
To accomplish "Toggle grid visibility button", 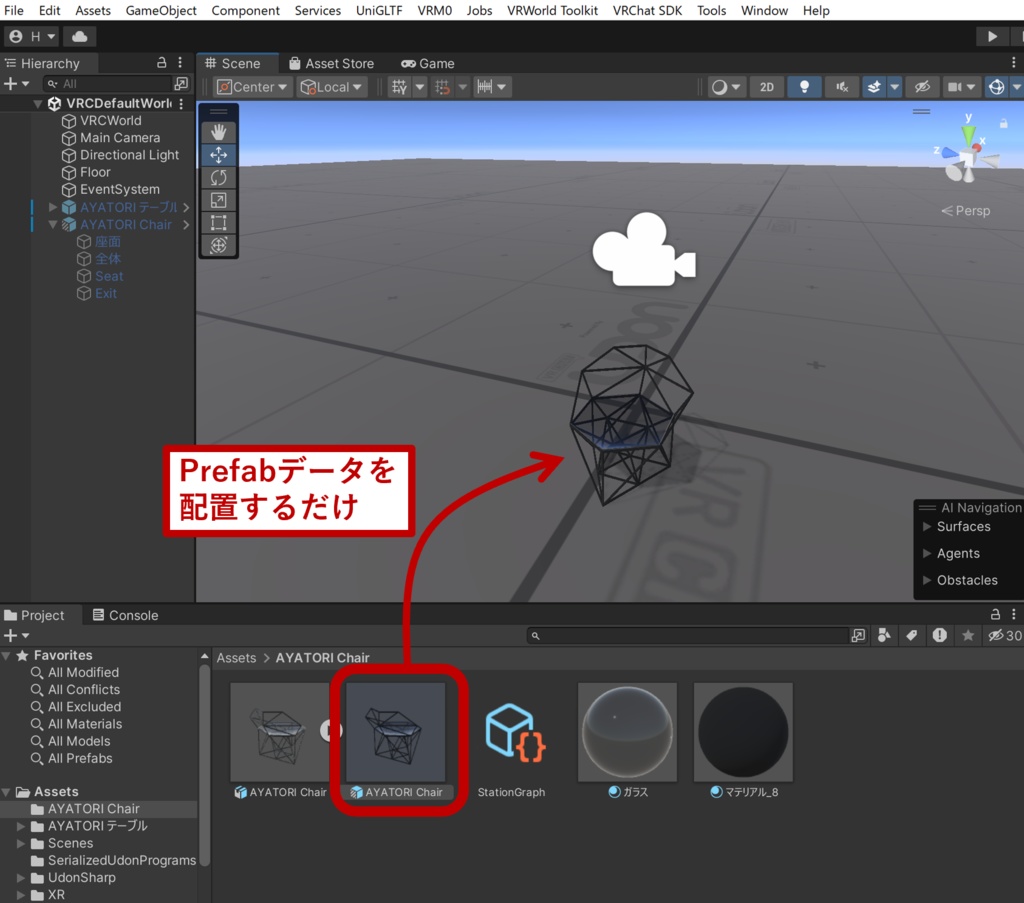I will click(x=399, y=87).
